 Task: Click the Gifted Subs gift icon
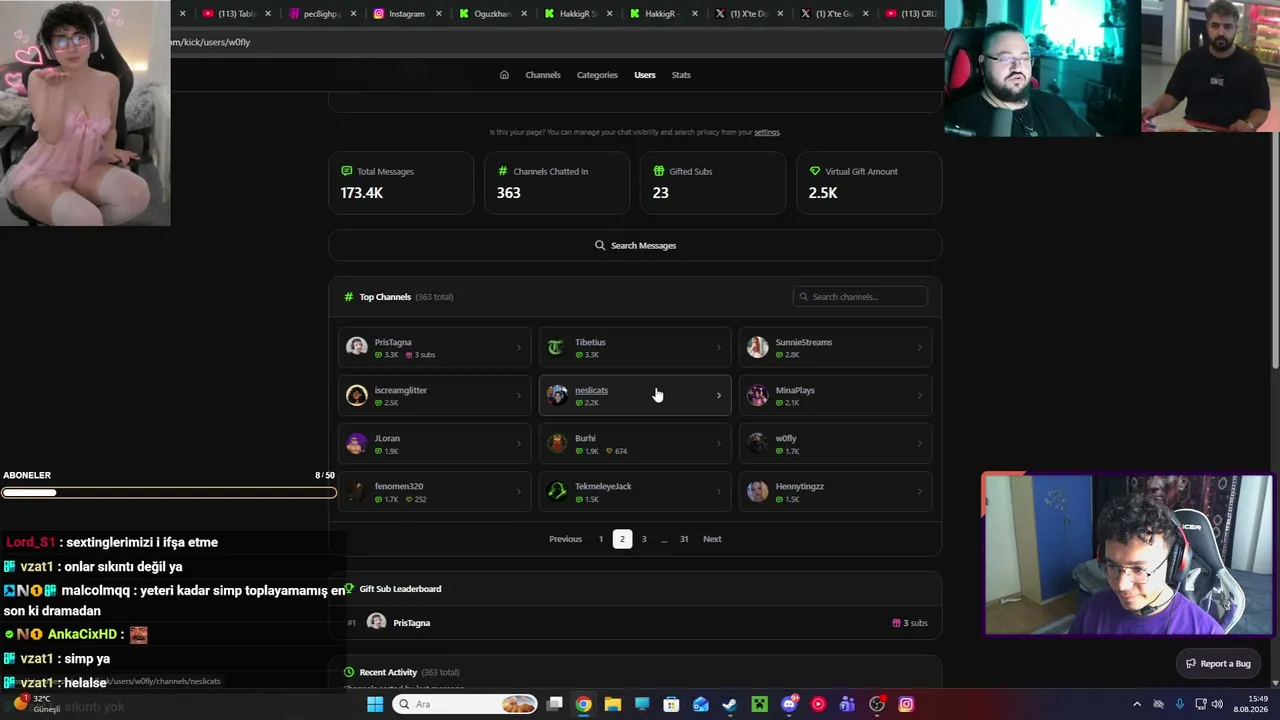click(658, 171)
